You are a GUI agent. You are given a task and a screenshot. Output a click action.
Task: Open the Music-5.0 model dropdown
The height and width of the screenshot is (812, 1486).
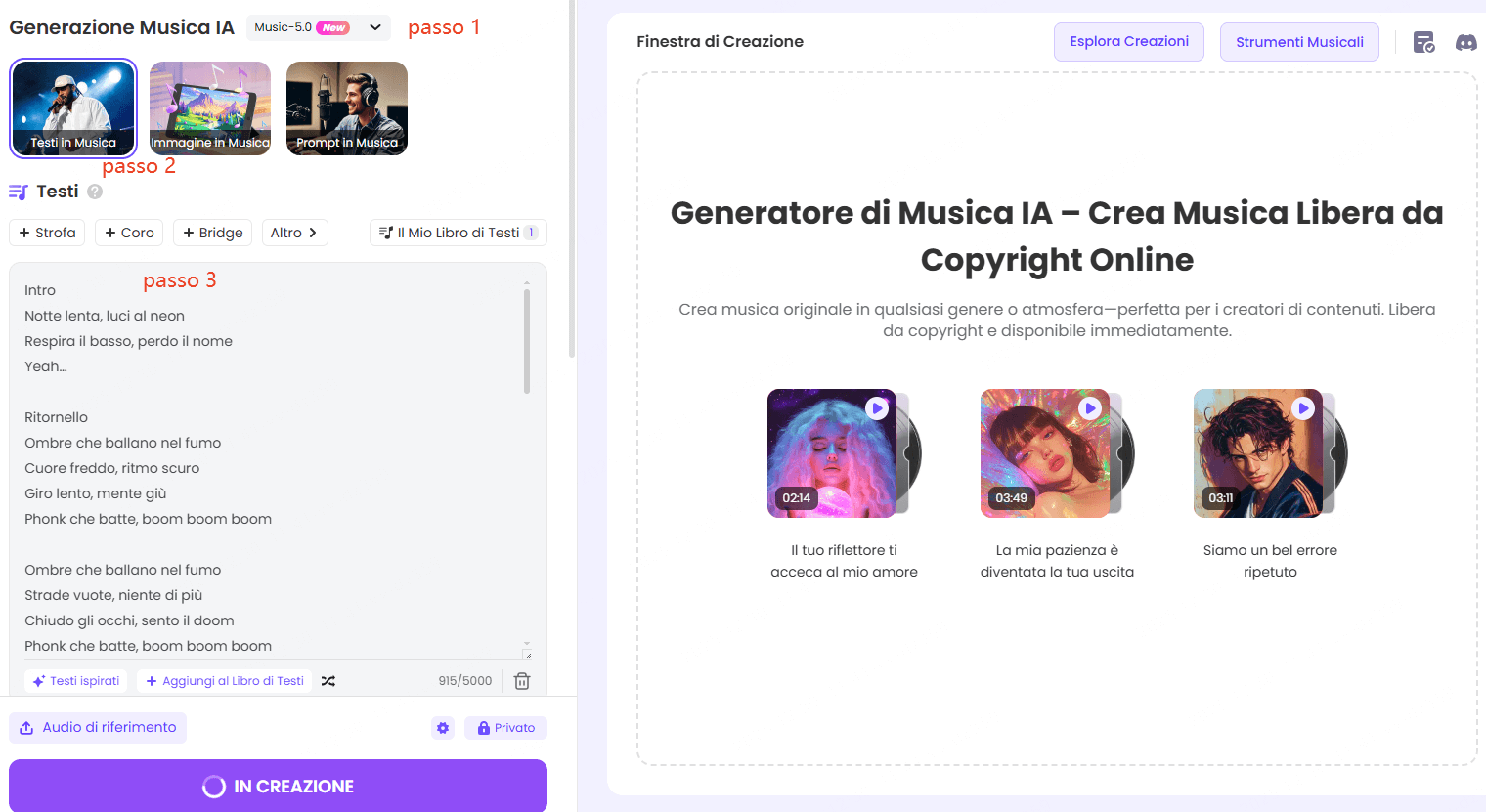[318, 27]
